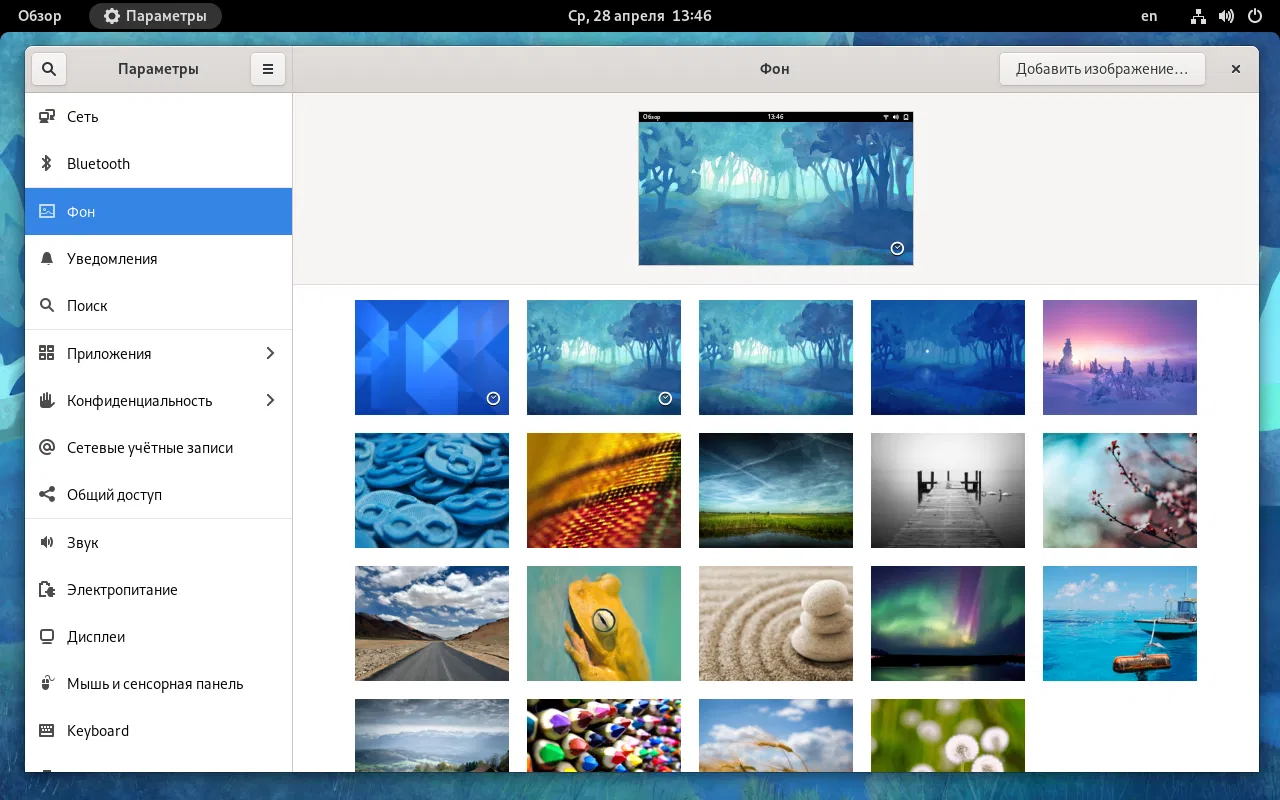Open the search in Параметры sidebar
Screen dimensions: 1280x800
click(x=49, y=69)
